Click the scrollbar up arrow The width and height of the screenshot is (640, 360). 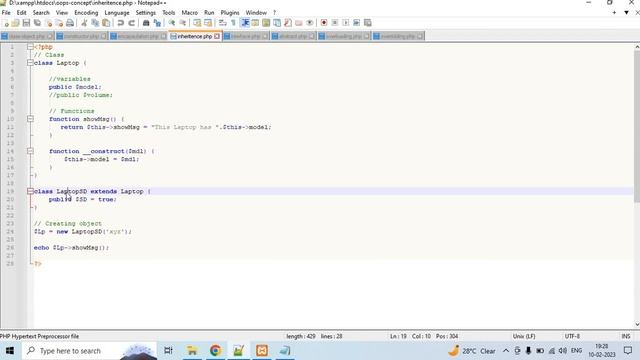pyautogui.click(x=637, y=47)
